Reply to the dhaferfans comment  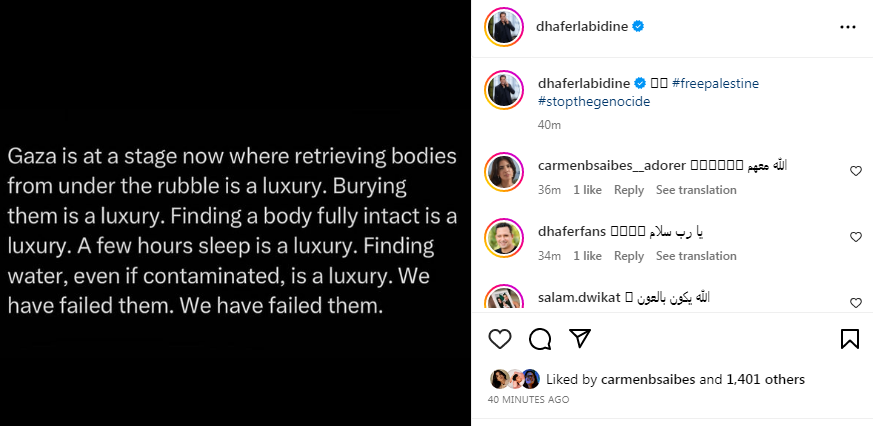click(629, 256)
